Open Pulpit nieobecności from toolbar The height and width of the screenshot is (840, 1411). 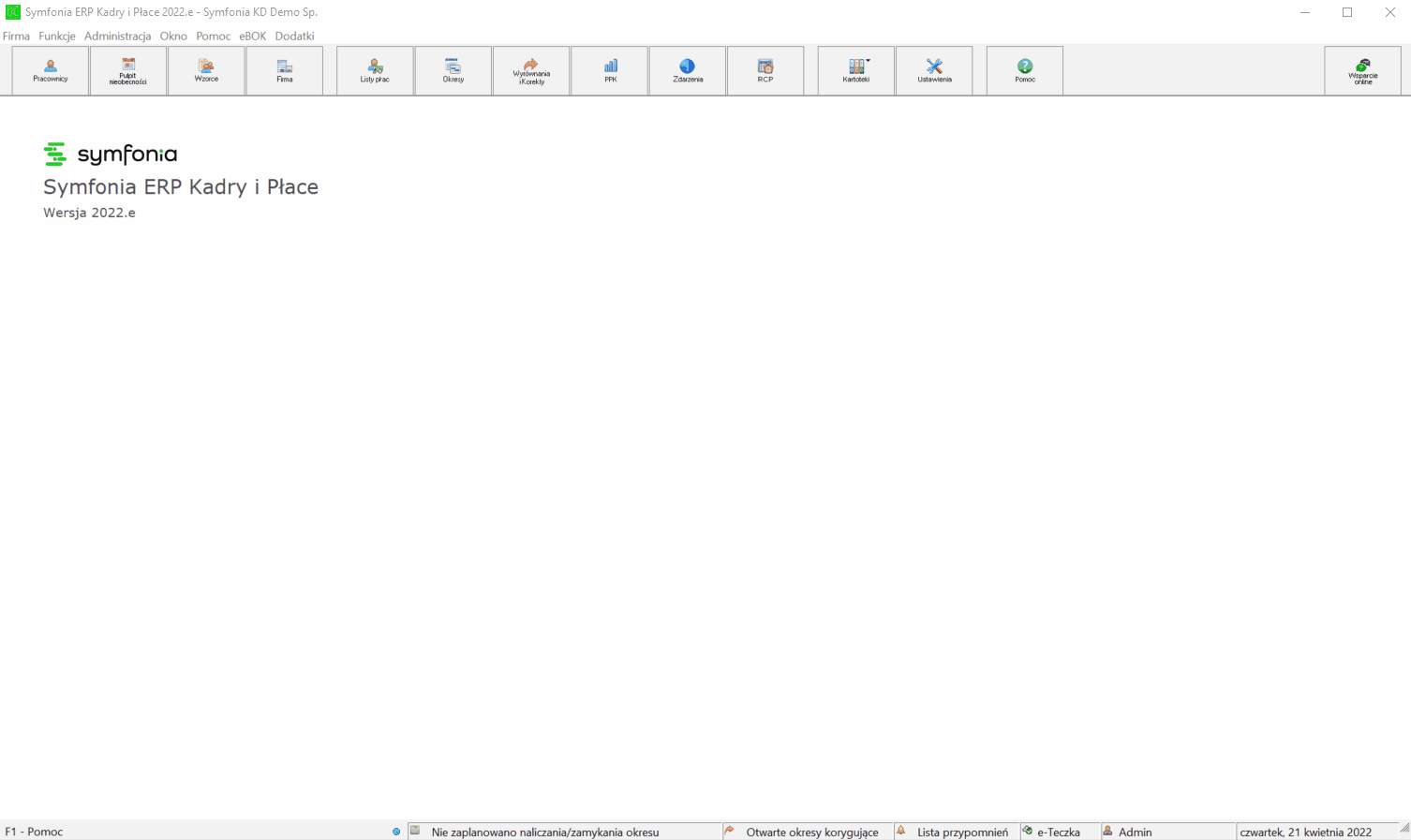128,70
